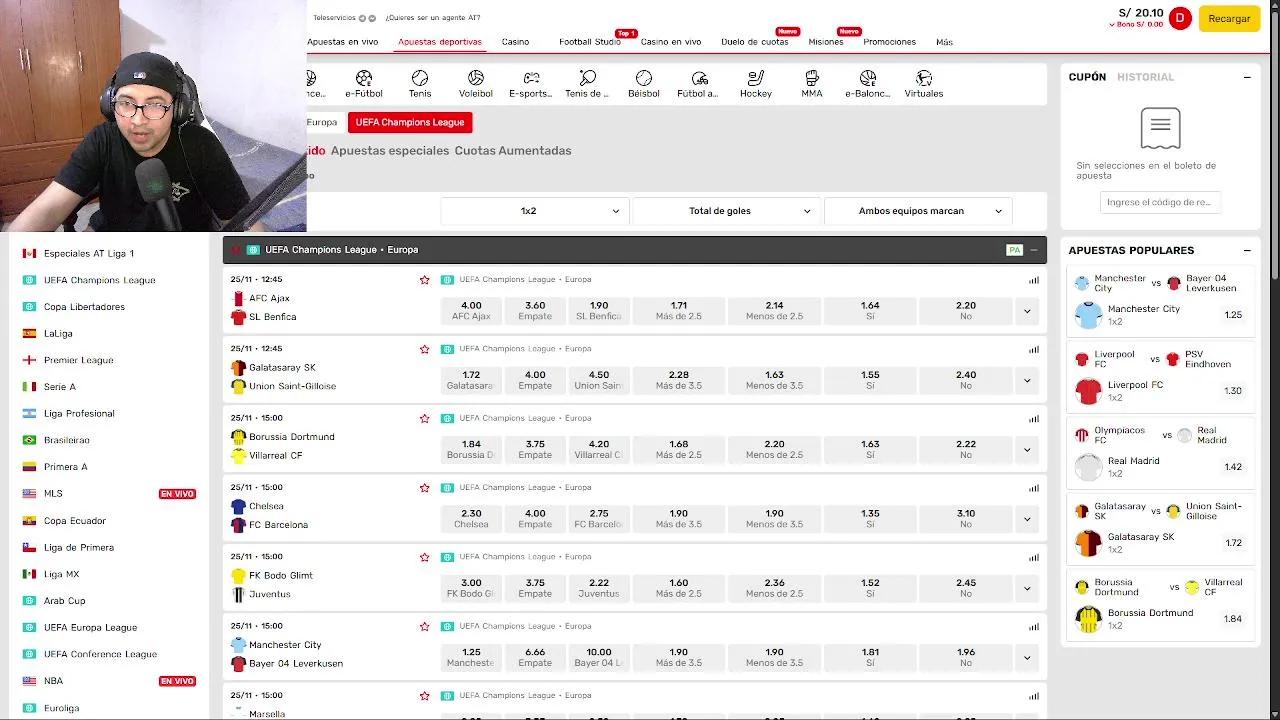
Task: Expand more markets for Ajax vs Benfica
Action: [1027, 311]
